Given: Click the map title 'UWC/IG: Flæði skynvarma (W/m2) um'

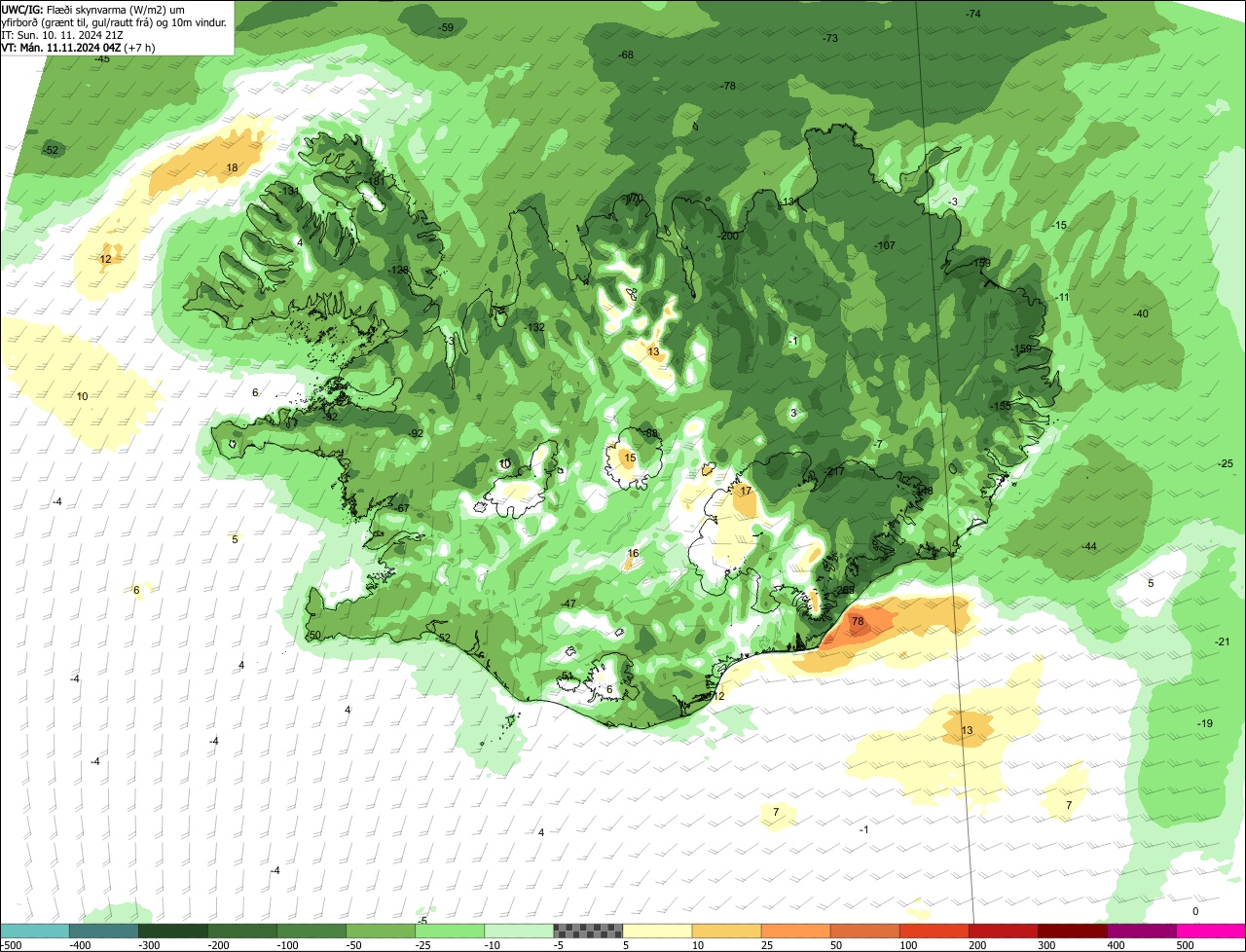Looking at the screenshot, I should pos(93,9).
